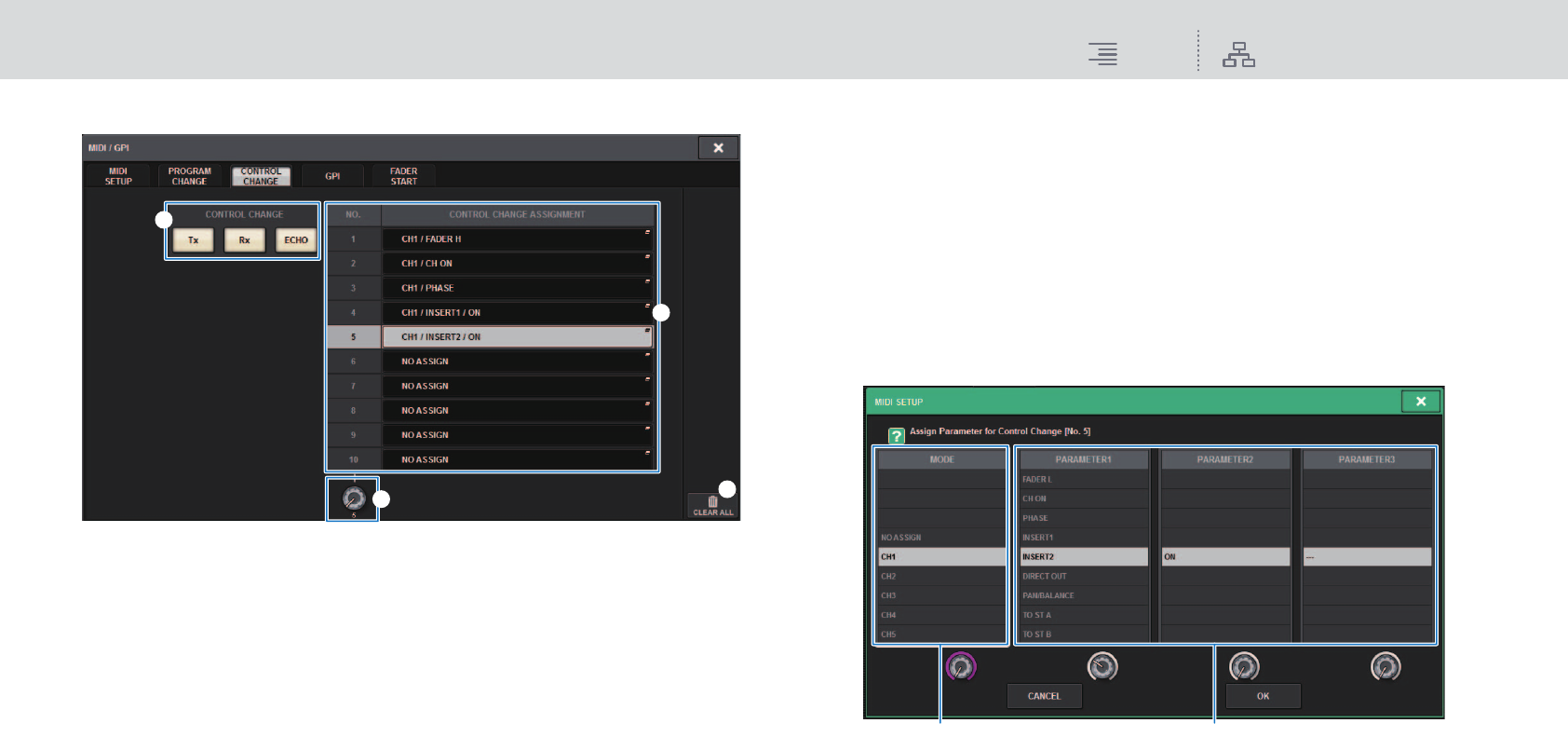Open assignment CH1 / INSERT1 / ON

pyautogui.click(x=518, y=313)
